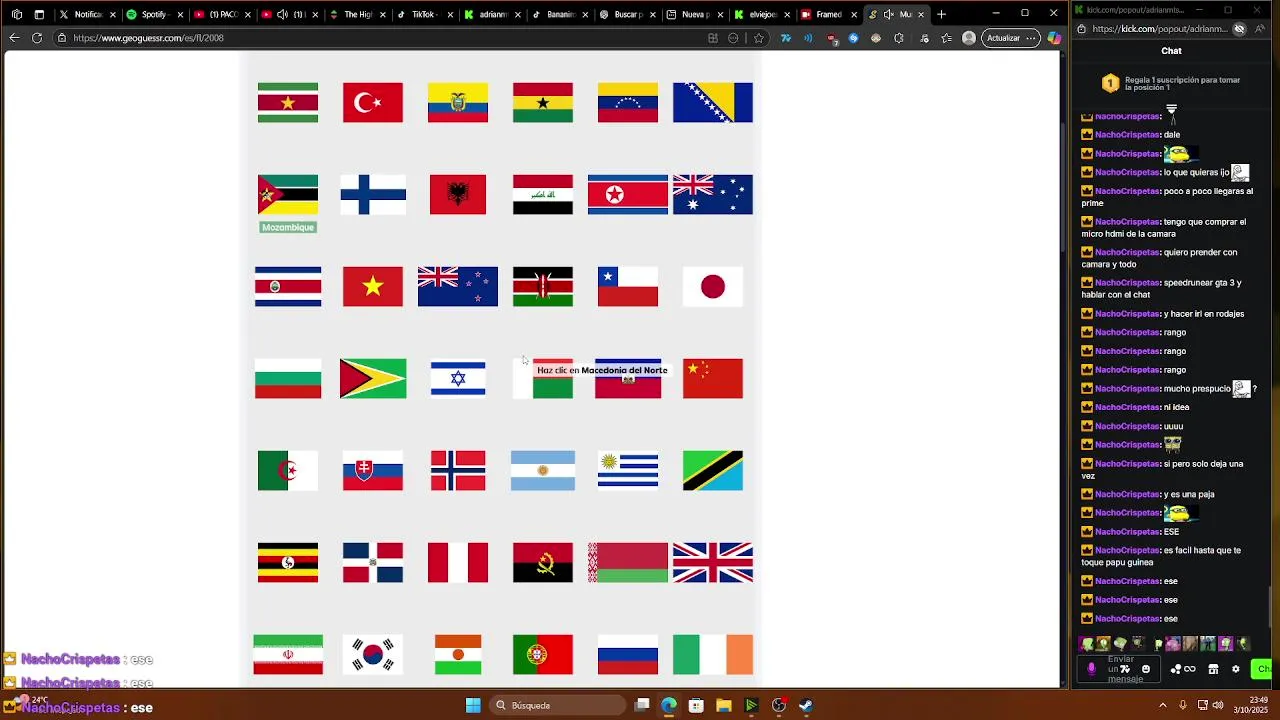The height and width of the screenshot is (720, 1280).
Task: Open the Edge Copilot icon
Action: tap(1054, 38)
